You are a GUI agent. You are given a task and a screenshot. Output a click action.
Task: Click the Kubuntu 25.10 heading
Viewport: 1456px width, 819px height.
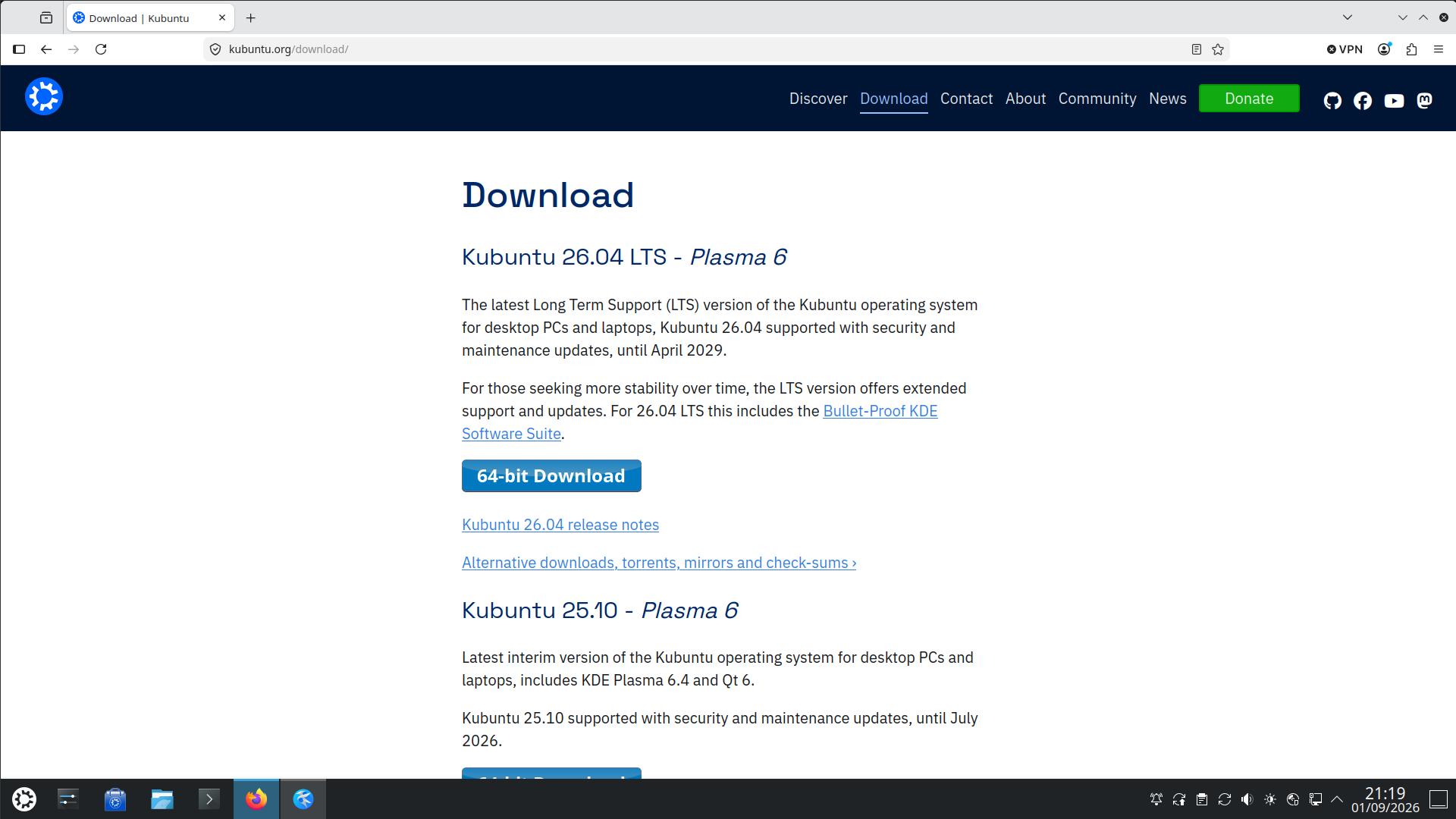(x=600, y=610)
